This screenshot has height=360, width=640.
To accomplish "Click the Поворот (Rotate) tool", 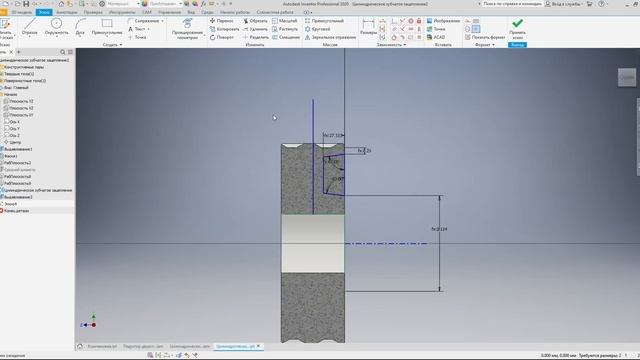I will pyautogui.click(x=222, y=37).
